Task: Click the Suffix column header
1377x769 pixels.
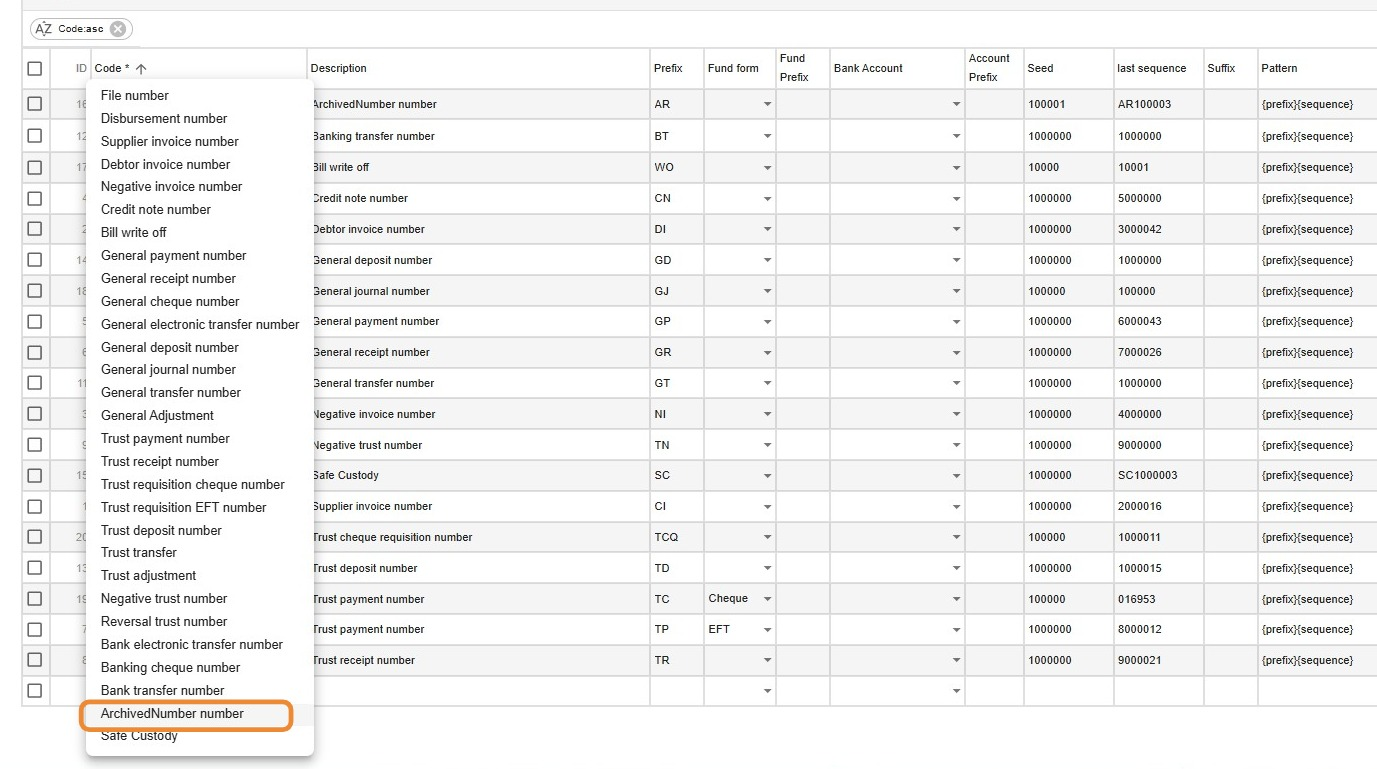Action: point(1221,68)
